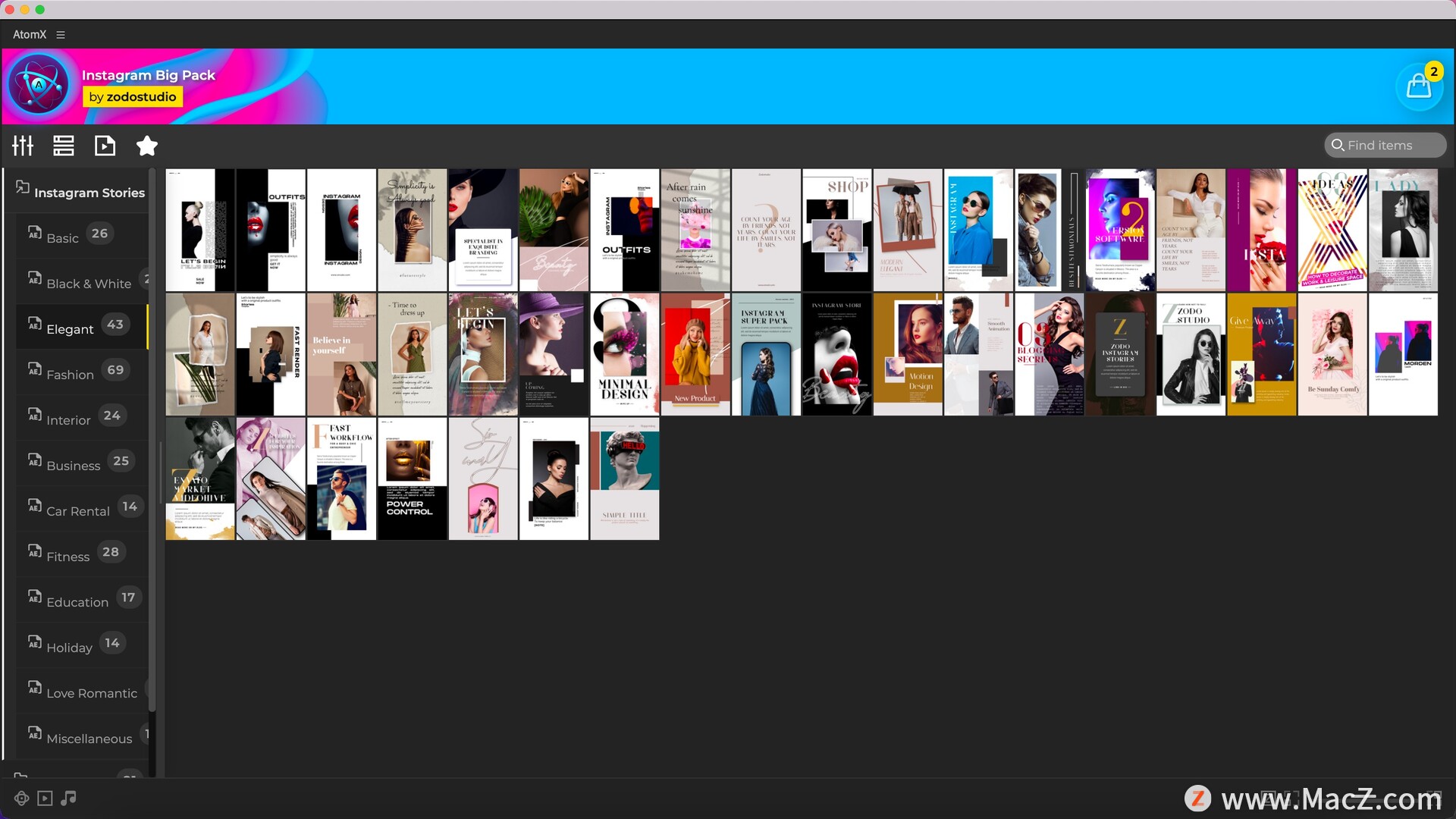Switch to the list view icon

(x=64, y=146)
